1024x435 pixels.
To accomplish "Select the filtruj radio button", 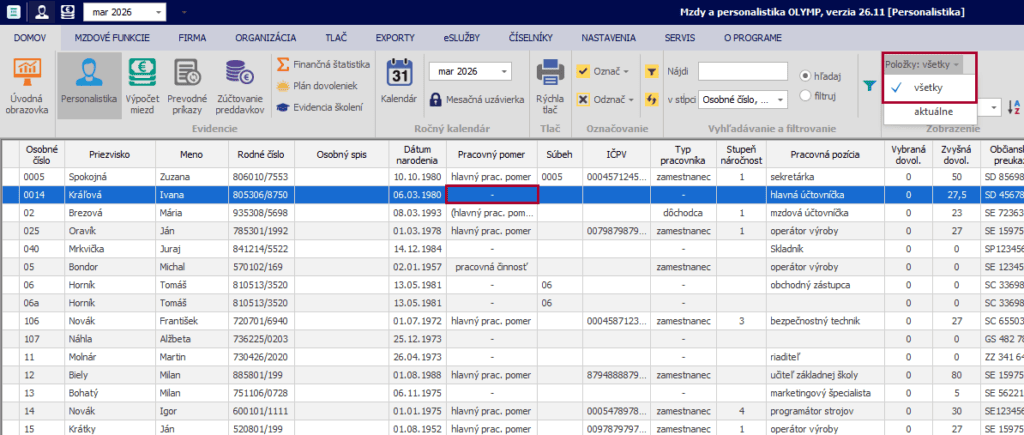I will [x=807, y=96].
